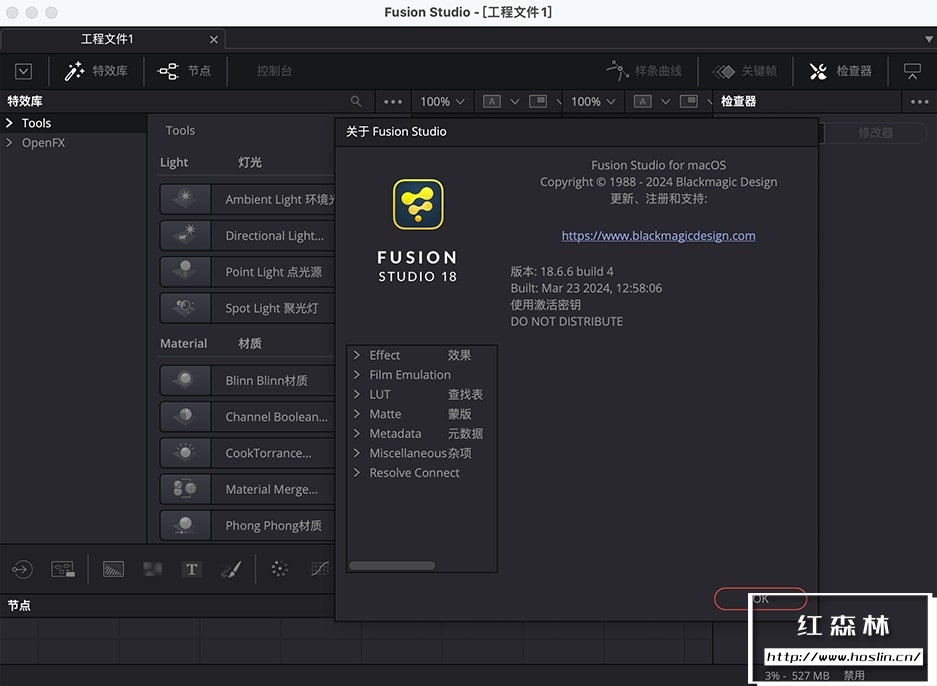
Task: Toggle second viewer split view icon
Action: coord(688,102)
